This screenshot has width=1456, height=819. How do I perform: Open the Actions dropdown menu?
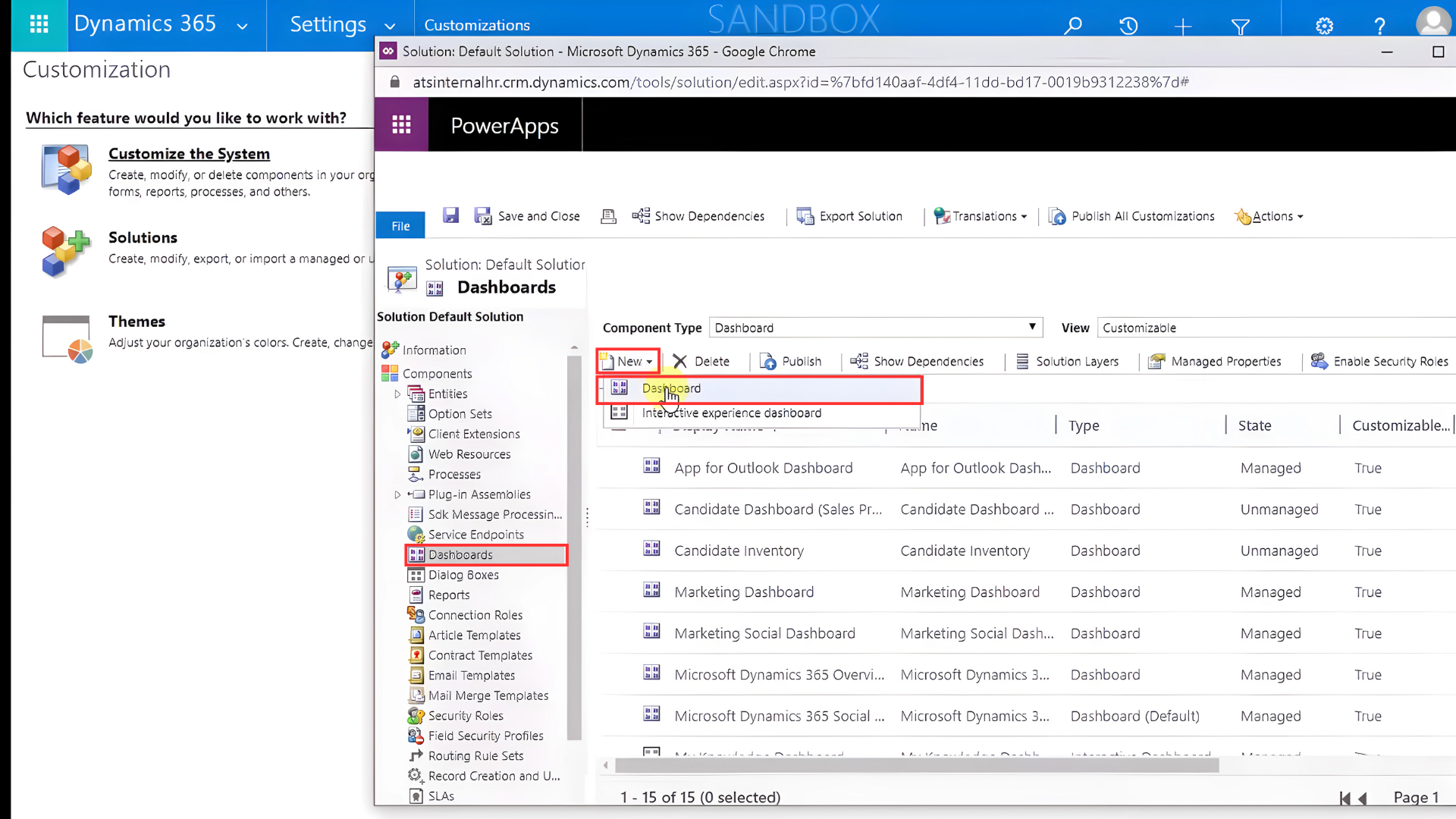point(1269,216)
